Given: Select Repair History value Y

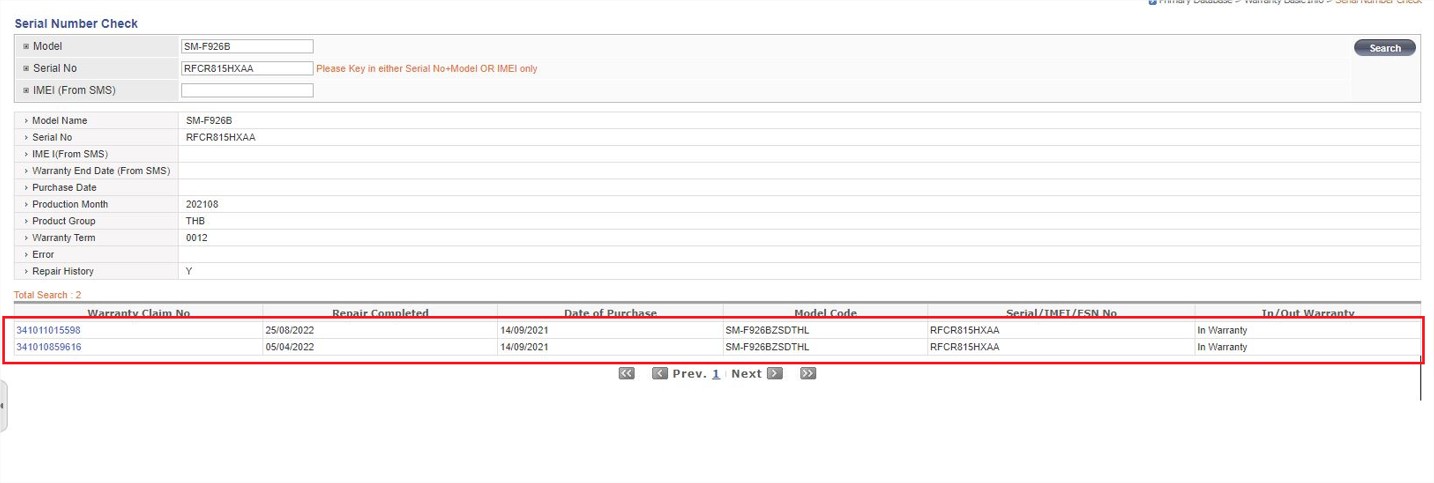Looking at the screenshot, I should [189, 271].
